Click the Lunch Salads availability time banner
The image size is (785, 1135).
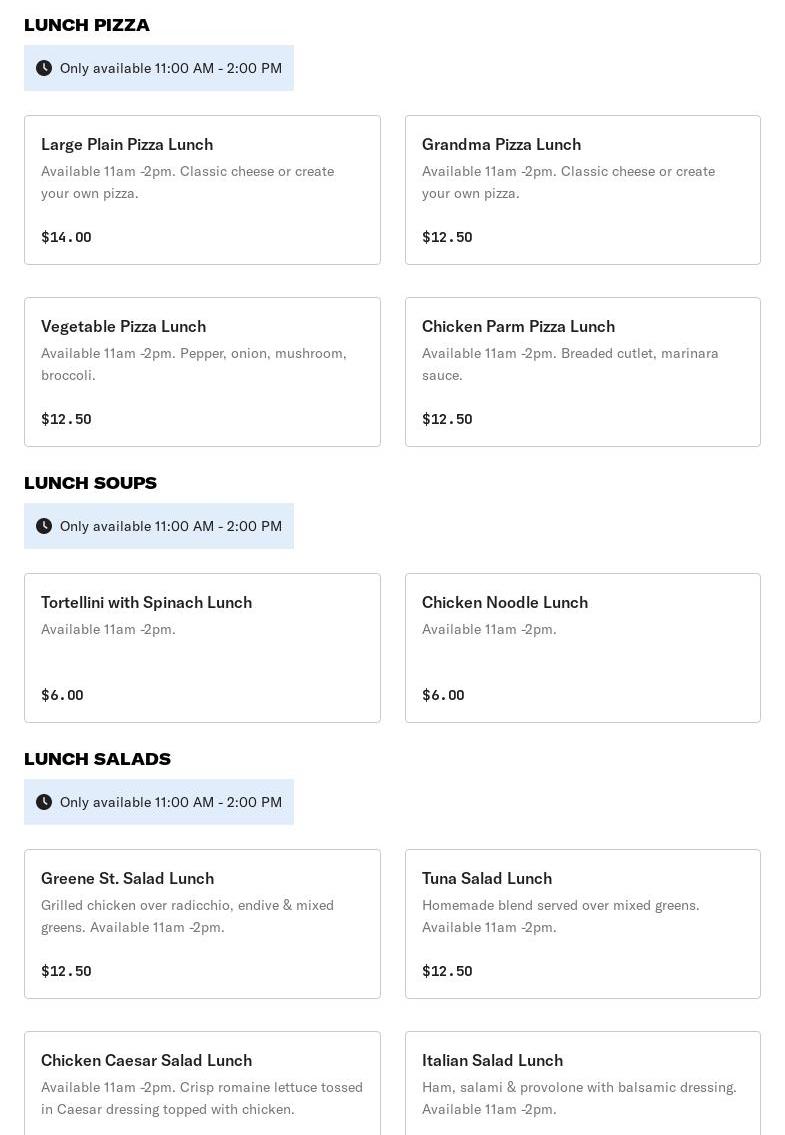159,802
